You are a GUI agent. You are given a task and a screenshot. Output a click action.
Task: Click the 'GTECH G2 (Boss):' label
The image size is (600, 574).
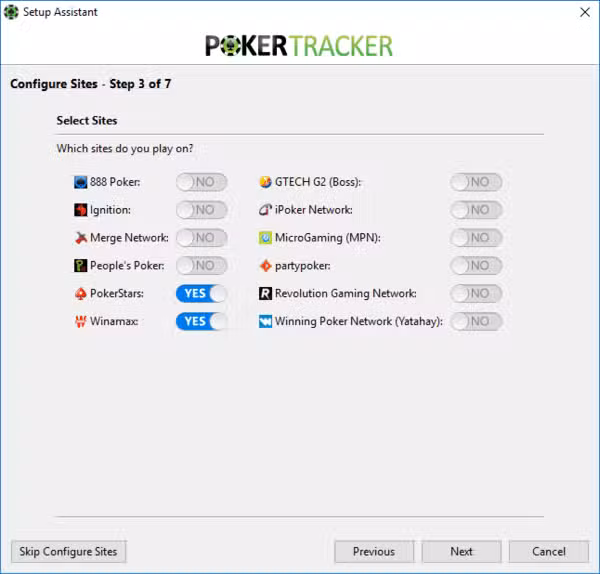click(318, 182)
